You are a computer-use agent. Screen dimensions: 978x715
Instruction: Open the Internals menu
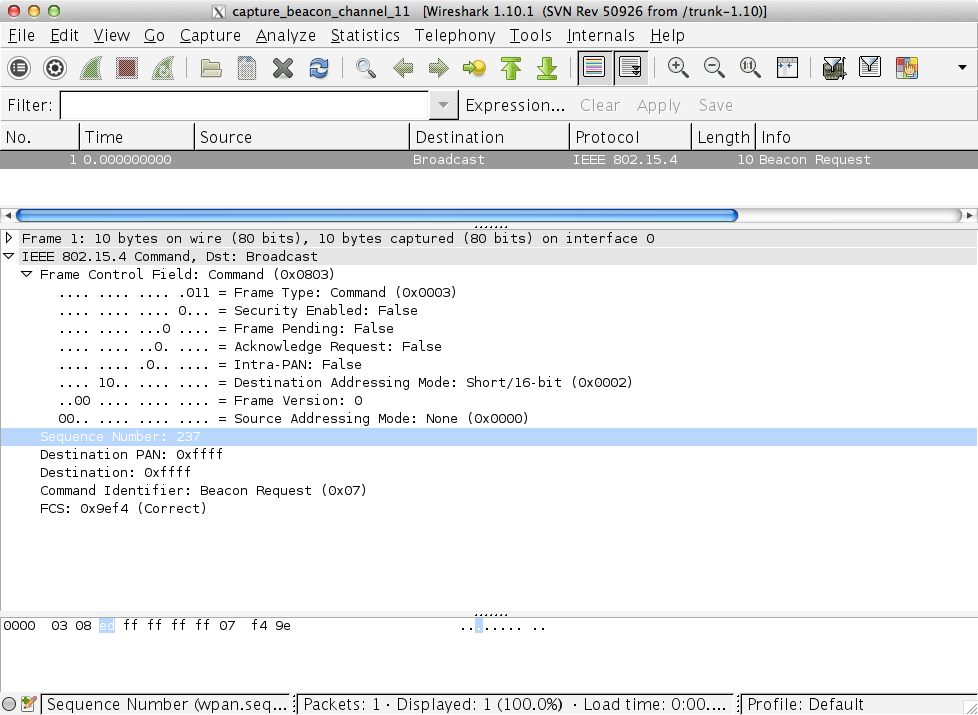[601, 36]
